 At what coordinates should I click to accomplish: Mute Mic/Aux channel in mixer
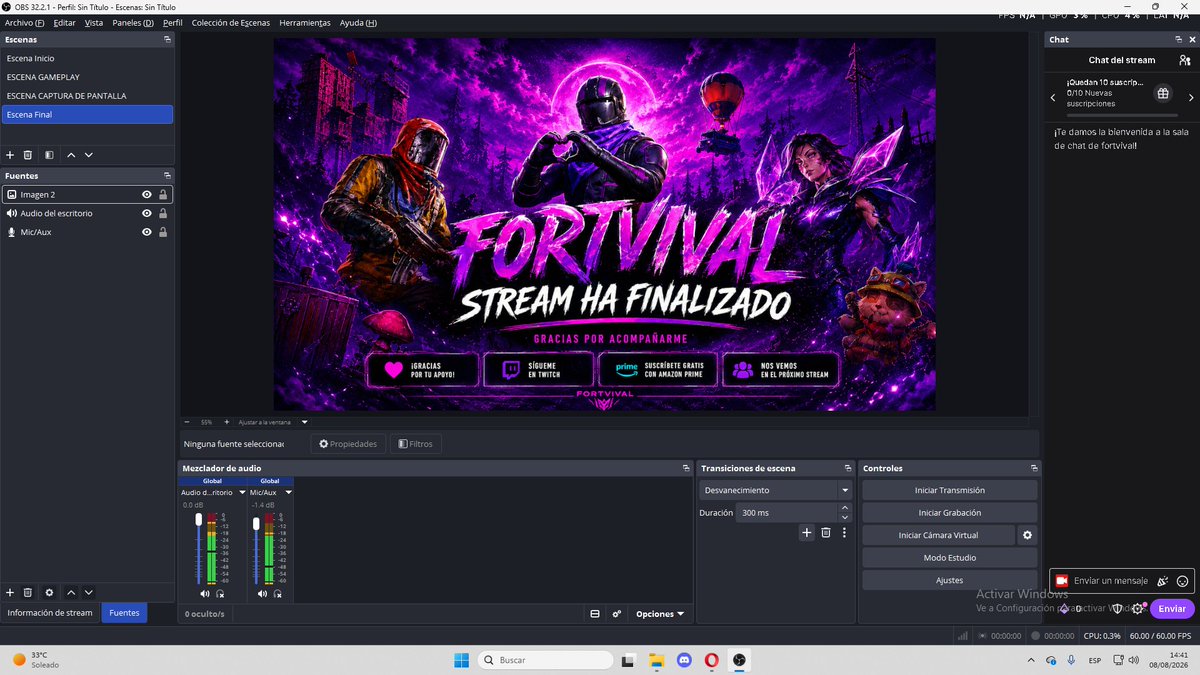[262, 594]
